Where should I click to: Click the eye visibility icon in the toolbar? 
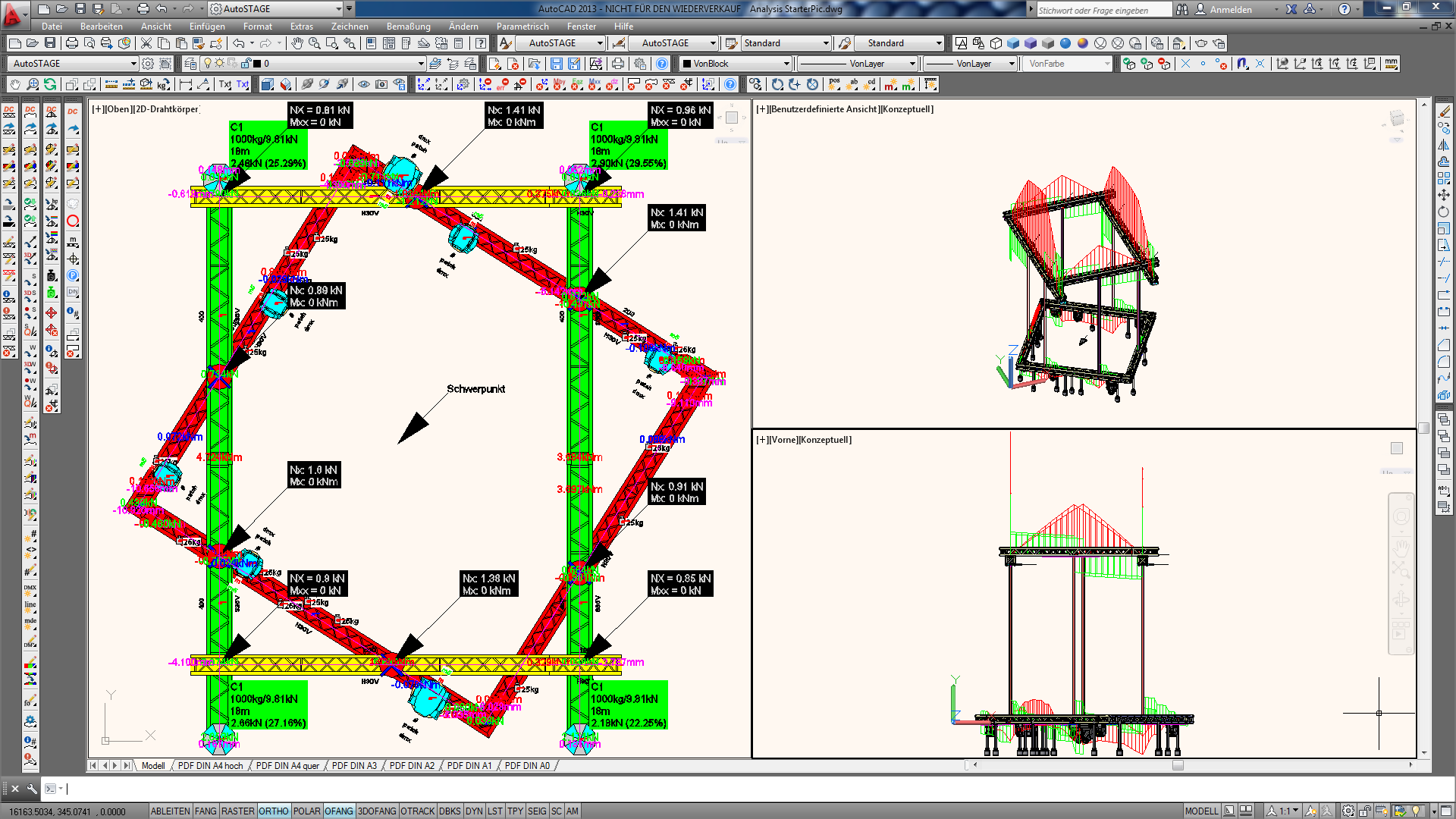[363, 84]
